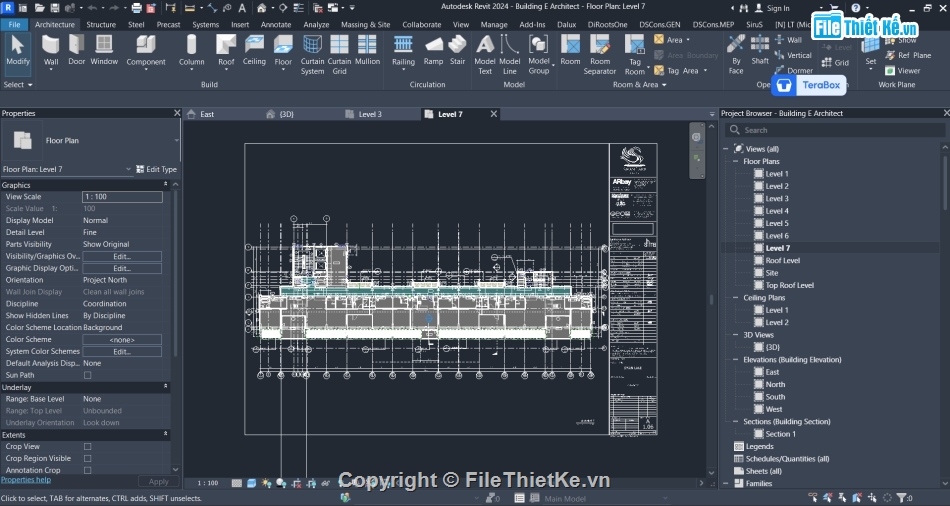
Task: Click the Edit Type button
Action: coord(156,169)
